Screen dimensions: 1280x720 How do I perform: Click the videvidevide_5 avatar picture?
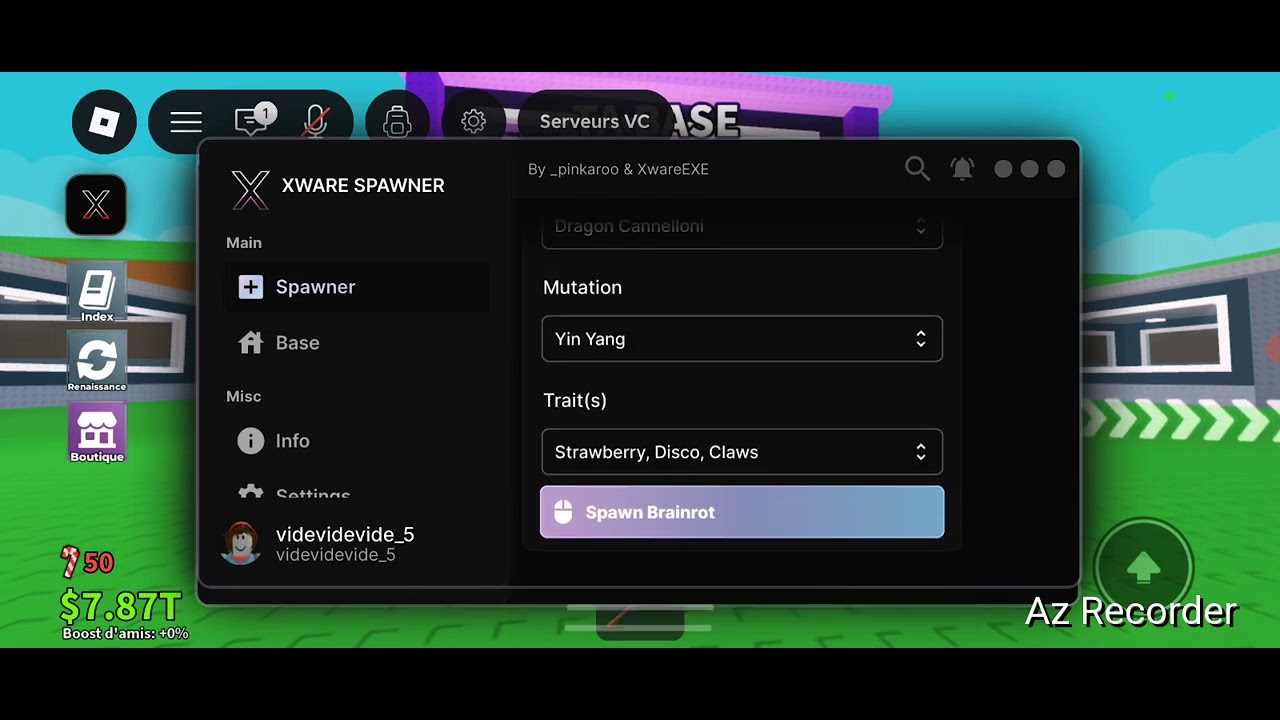tap(241, 543)
